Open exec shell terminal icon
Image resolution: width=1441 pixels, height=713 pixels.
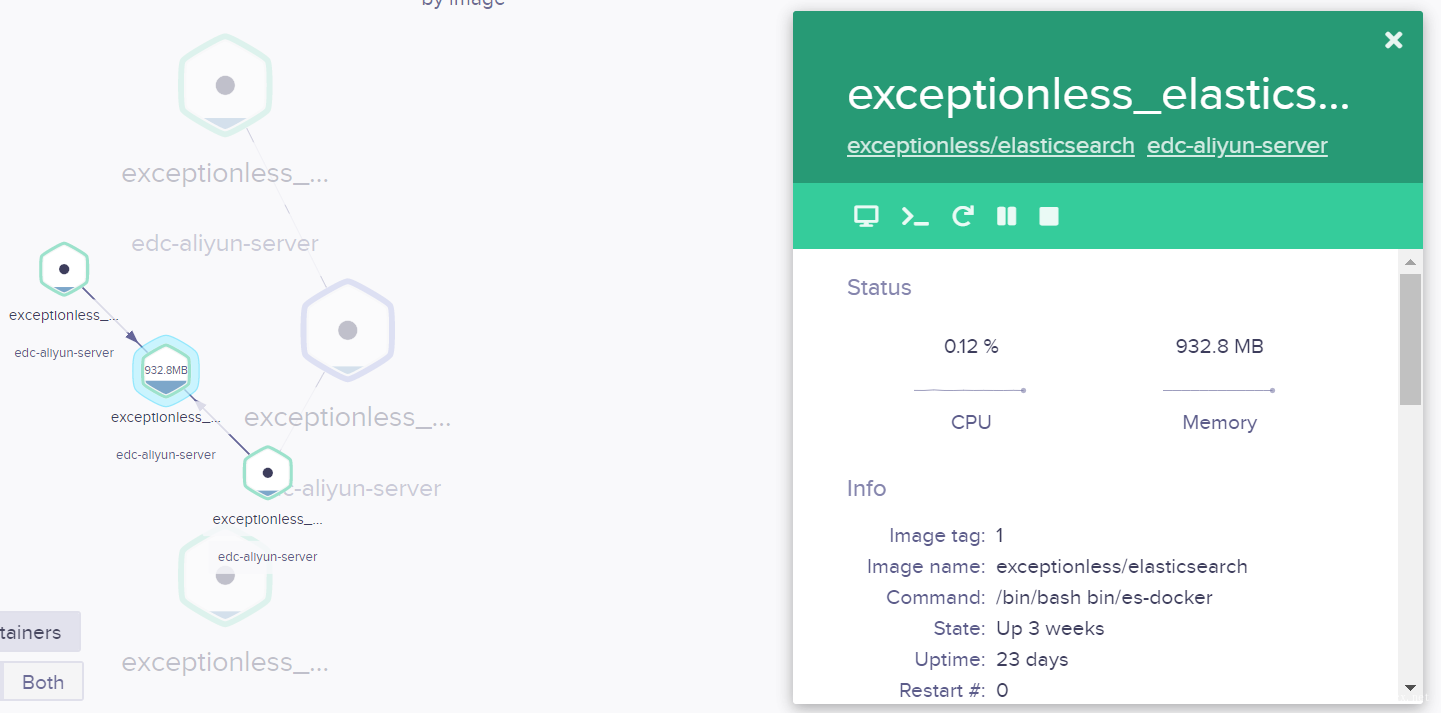[915, 216]
